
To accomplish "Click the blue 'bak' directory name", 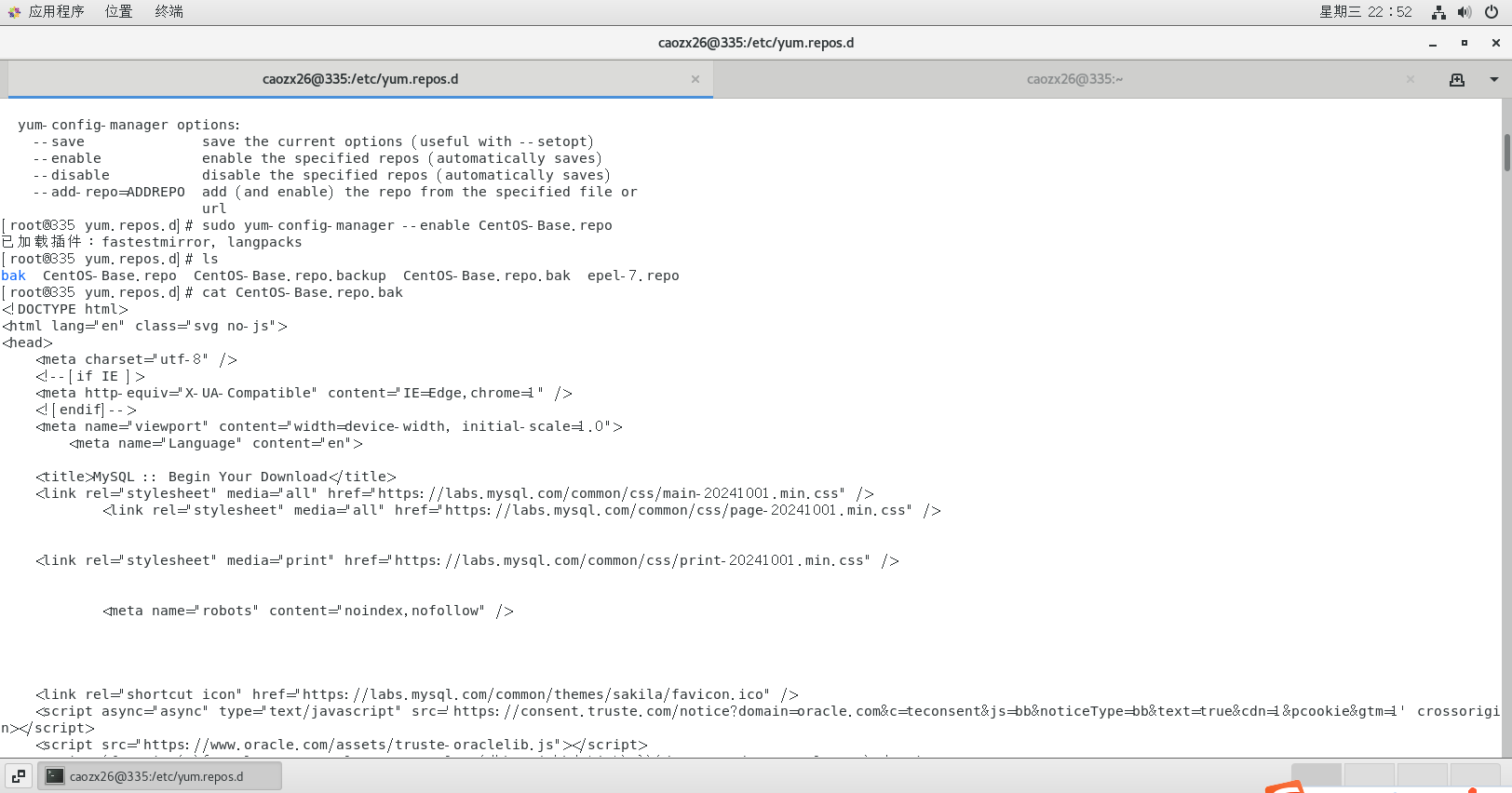I will click(14, 276).
